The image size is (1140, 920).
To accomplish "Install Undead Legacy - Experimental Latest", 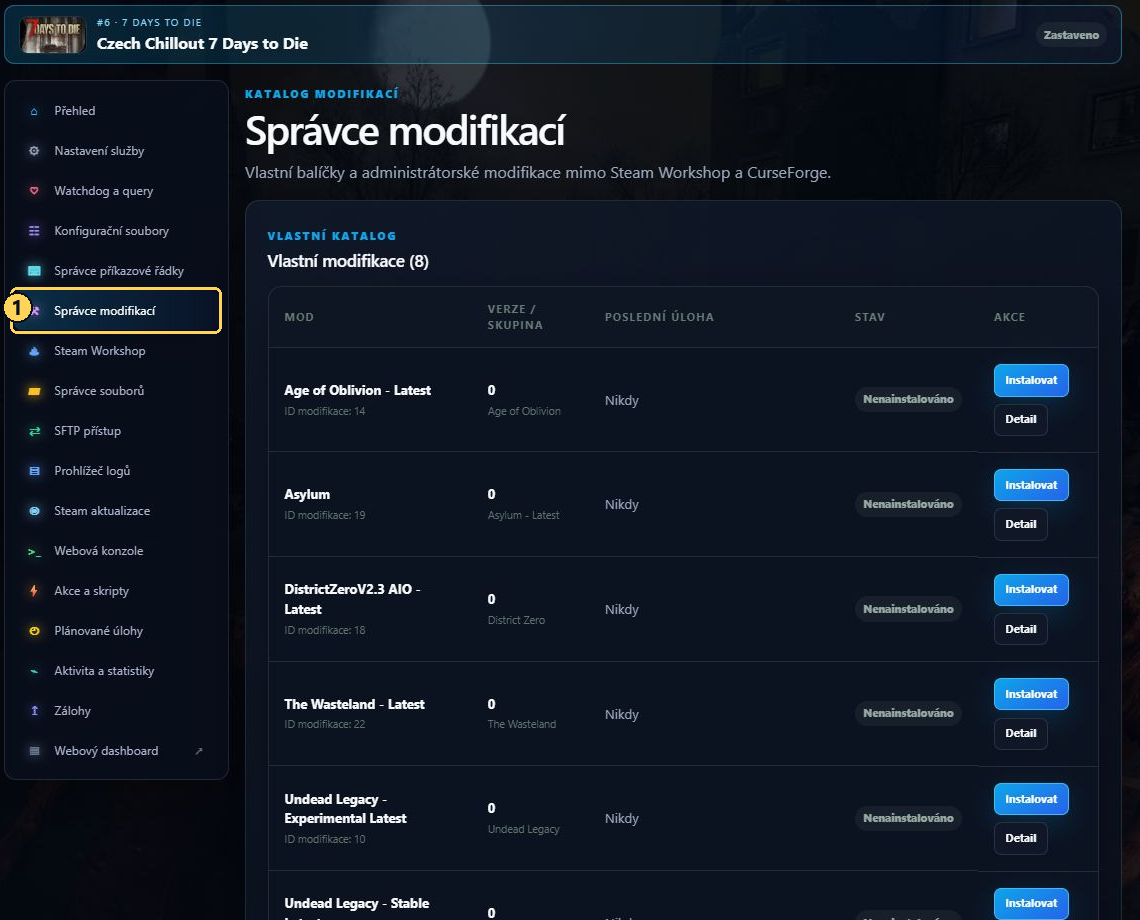I will click(1031, 799).
